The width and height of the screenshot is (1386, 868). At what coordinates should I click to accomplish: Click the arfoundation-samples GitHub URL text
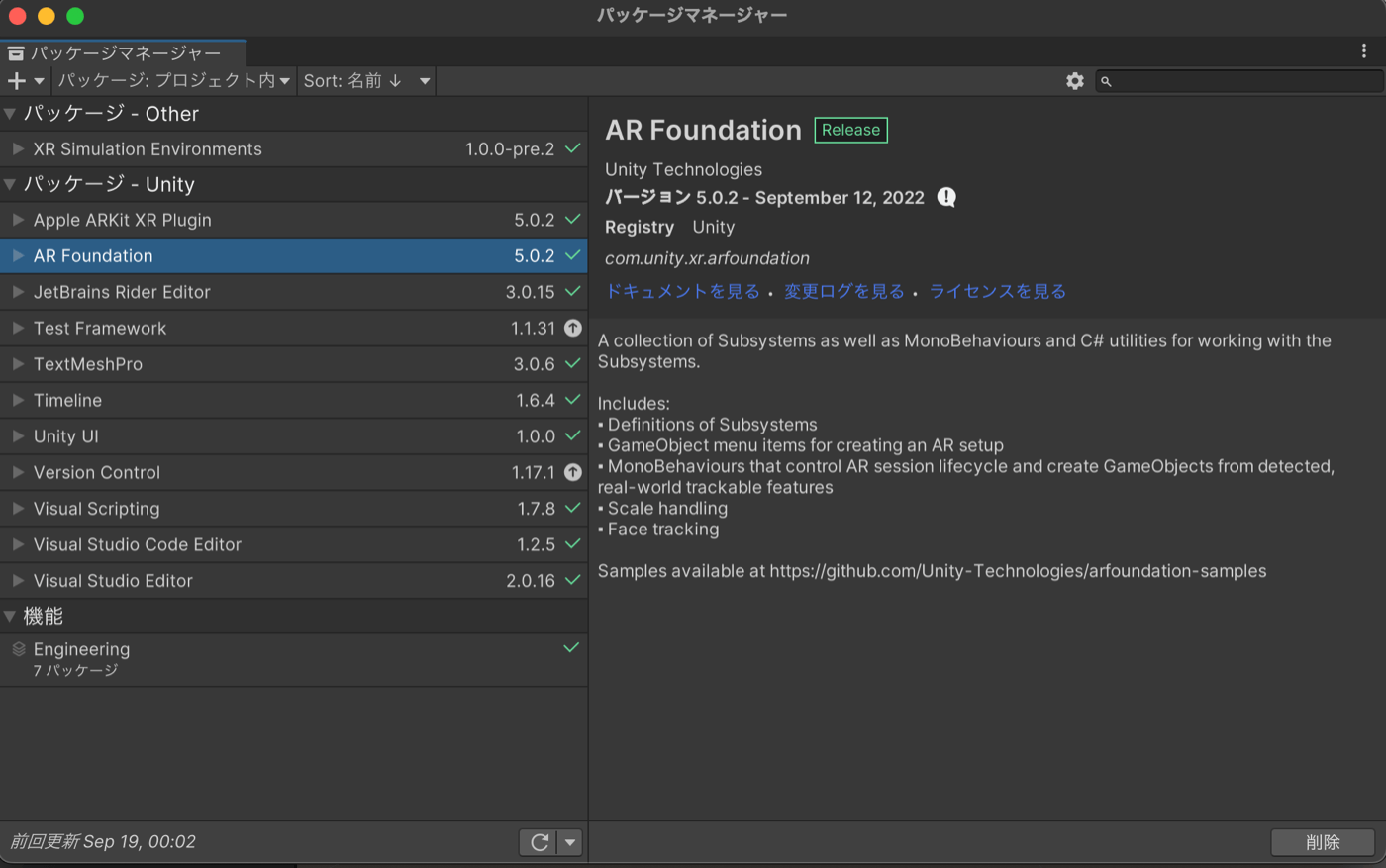1018,571
